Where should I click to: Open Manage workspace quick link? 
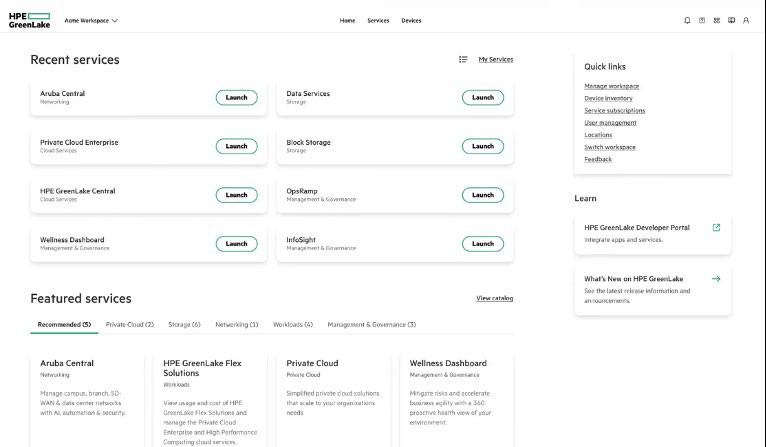612,86
